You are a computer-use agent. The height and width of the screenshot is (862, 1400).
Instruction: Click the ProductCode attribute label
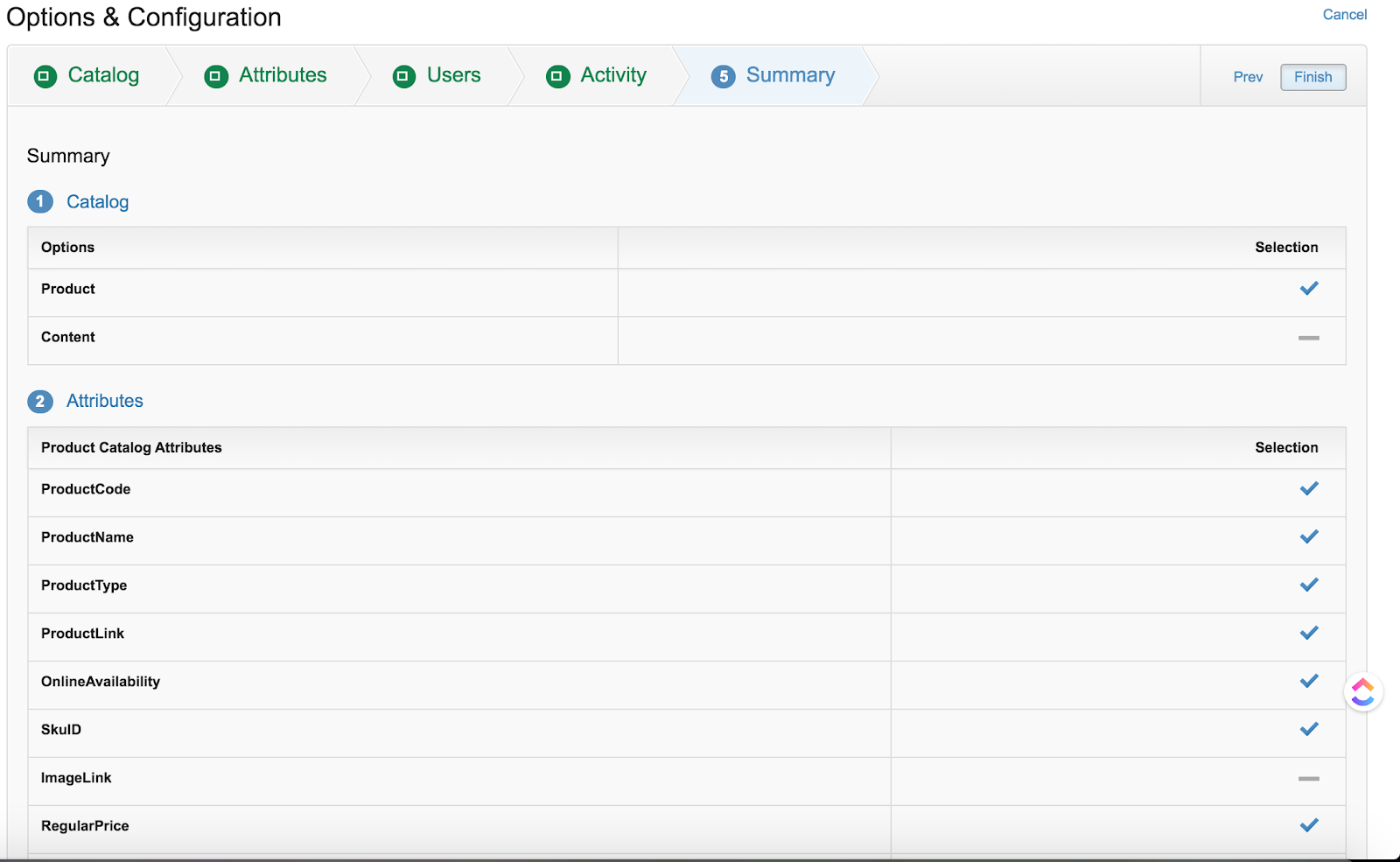coord(86,489)
